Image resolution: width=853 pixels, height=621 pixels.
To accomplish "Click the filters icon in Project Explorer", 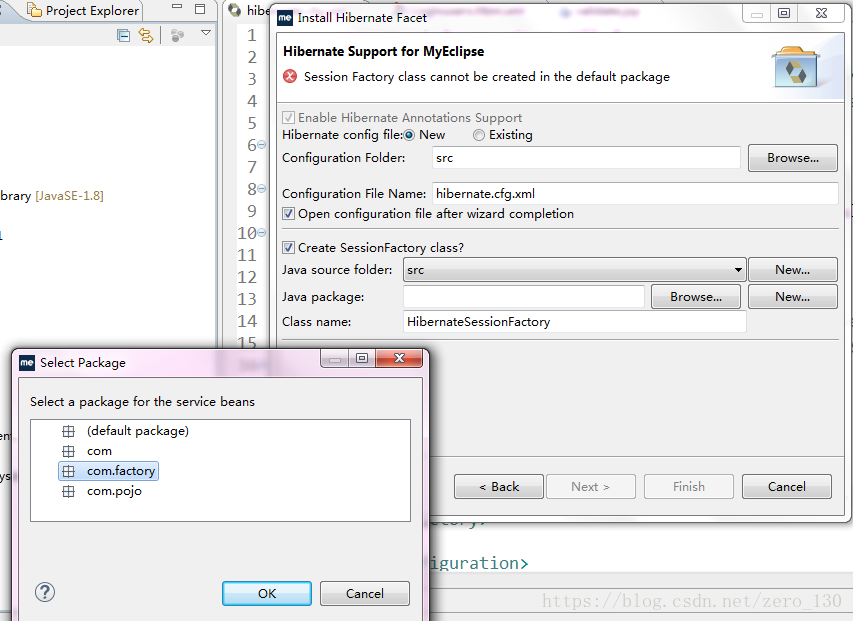I will pos(177,35).
